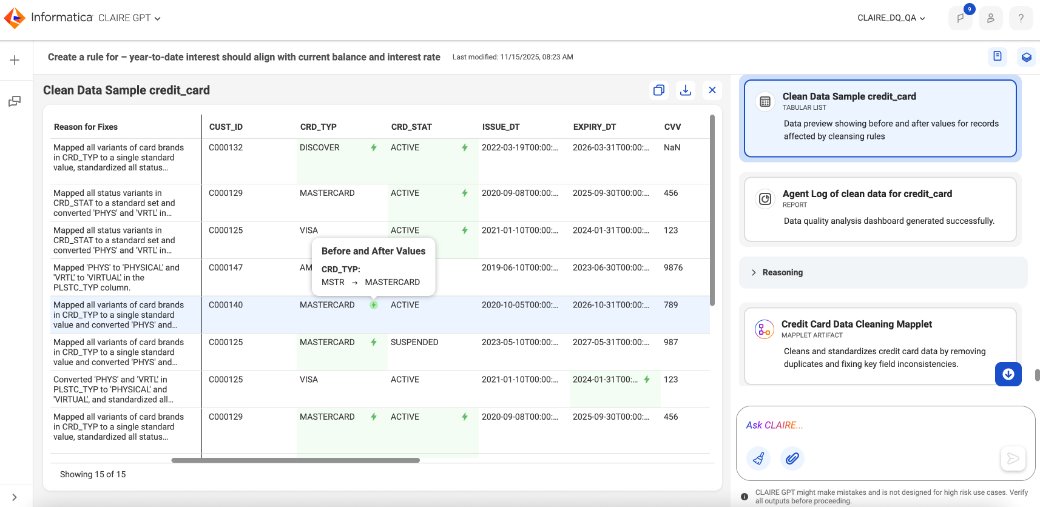The width and height of the screenshot is (1040, 507).
Task: Start a new chat with plus icon
Action: [x=15, y=60]
